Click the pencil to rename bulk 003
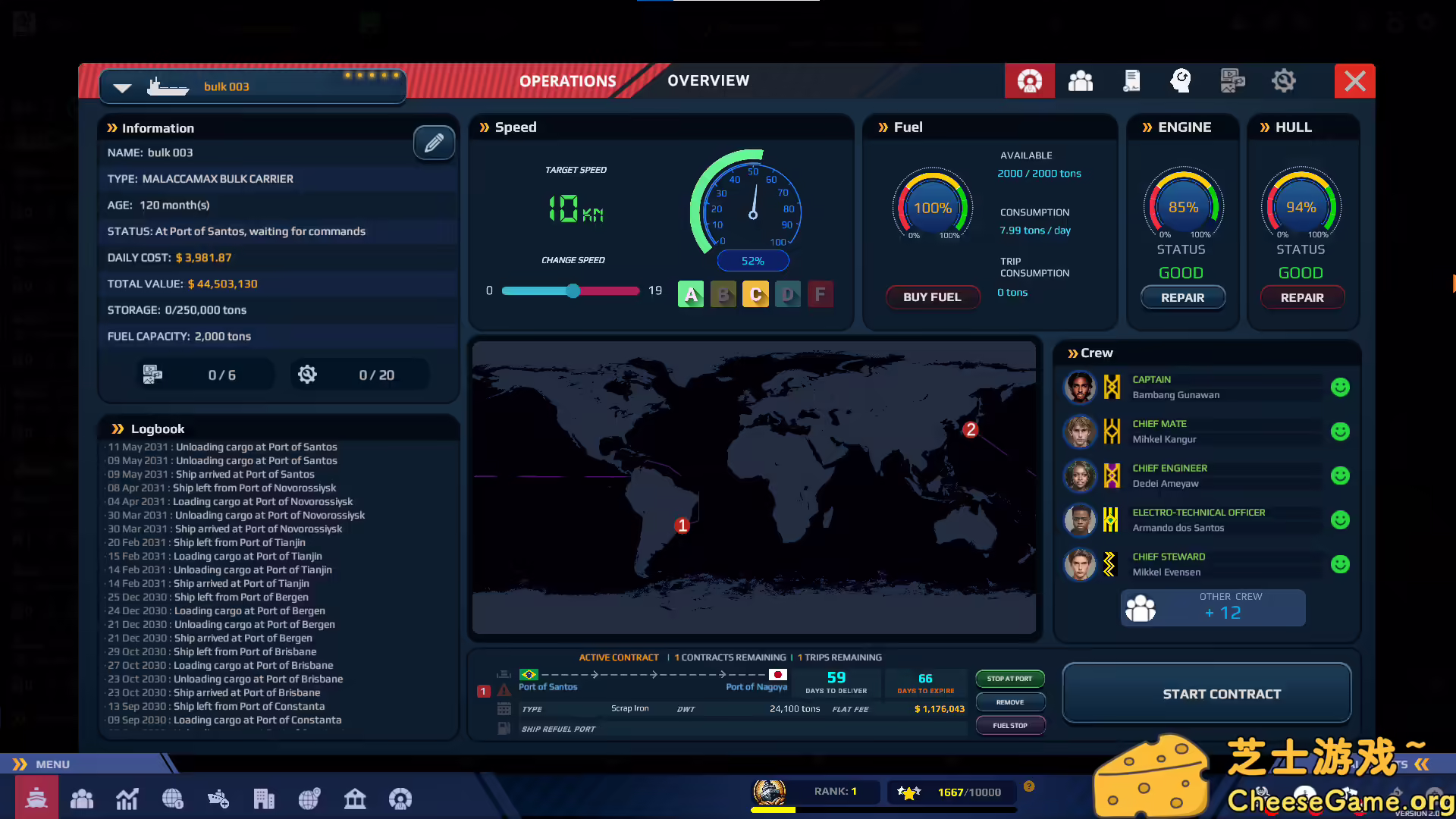The image size is (1456, 819). click(x=434, y=143)
